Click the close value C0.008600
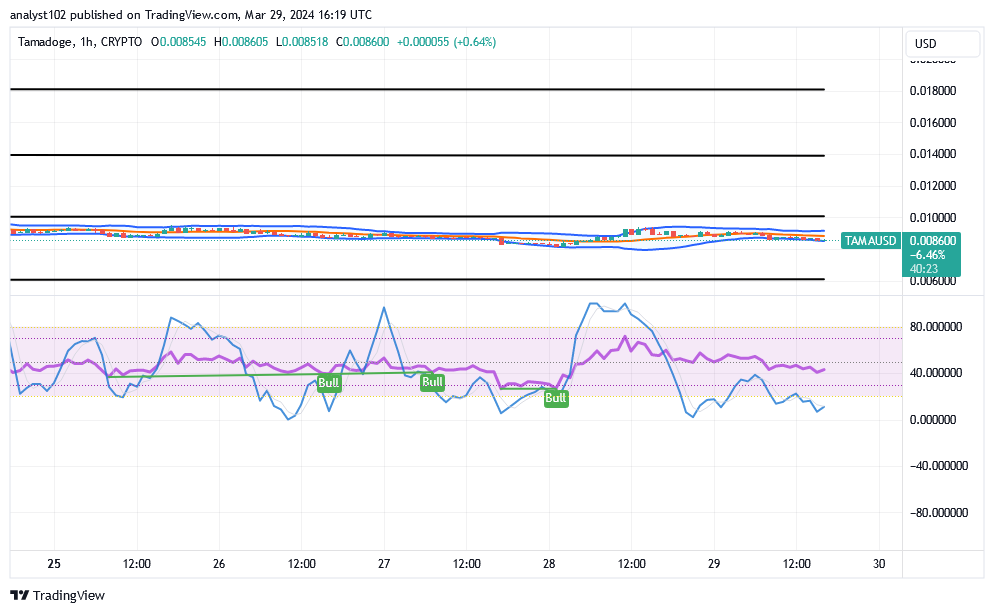This screenshot has width=994, height=613. point(362,42)
